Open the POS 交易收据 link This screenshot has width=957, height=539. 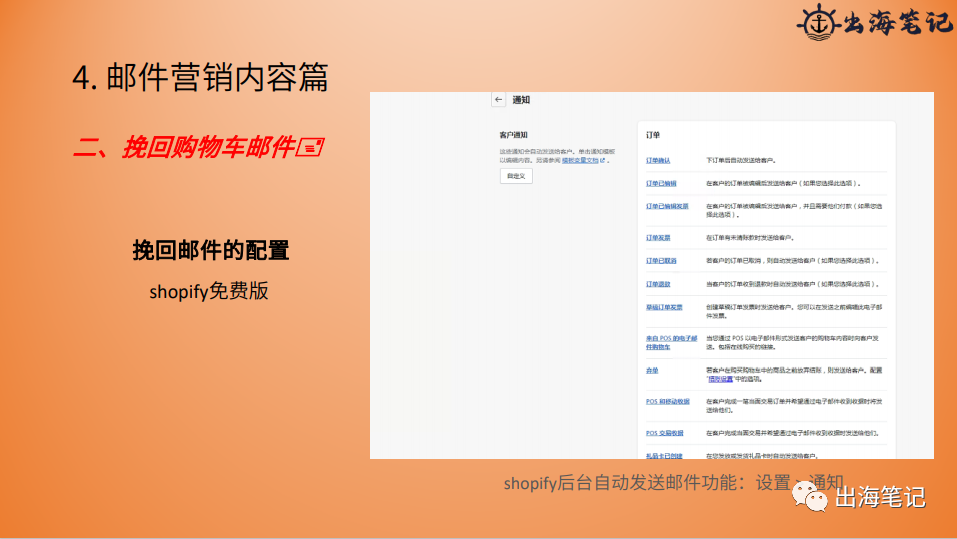(665, 433)
